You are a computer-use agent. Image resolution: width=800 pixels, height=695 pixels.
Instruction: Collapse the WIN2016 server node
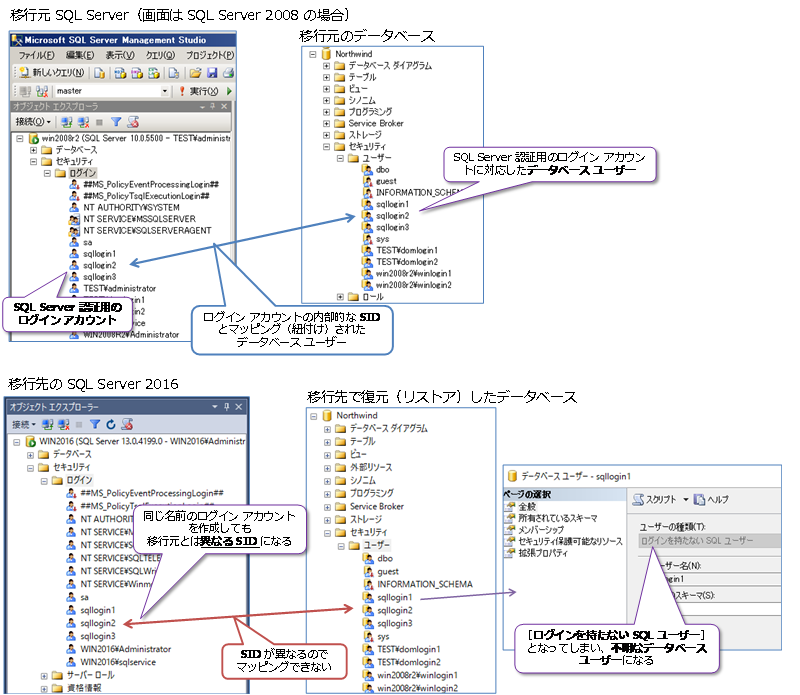(x=17, y=441)
